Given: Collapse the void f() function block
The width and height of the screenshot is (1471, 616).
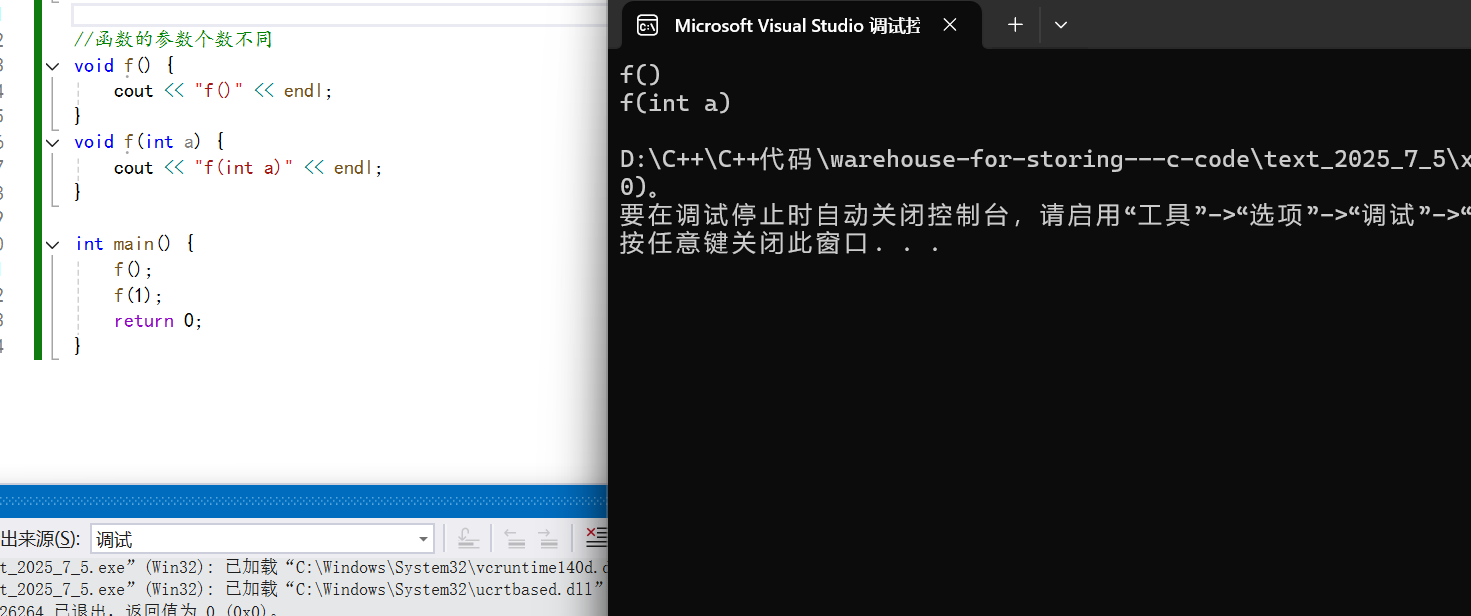Looking at the screenshot, I should 52,65.
